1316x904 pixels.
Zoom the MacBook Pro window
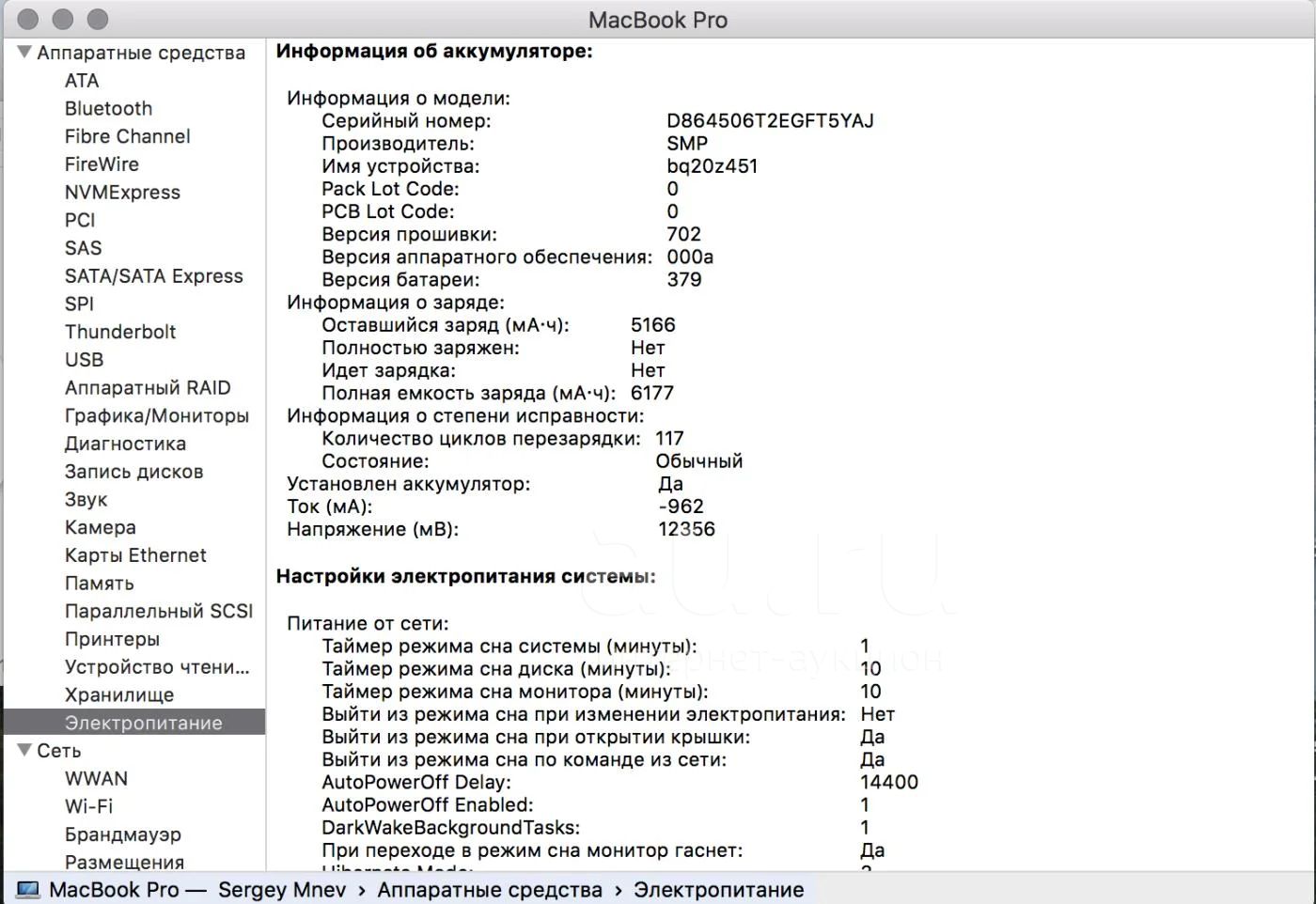[98, 19]
